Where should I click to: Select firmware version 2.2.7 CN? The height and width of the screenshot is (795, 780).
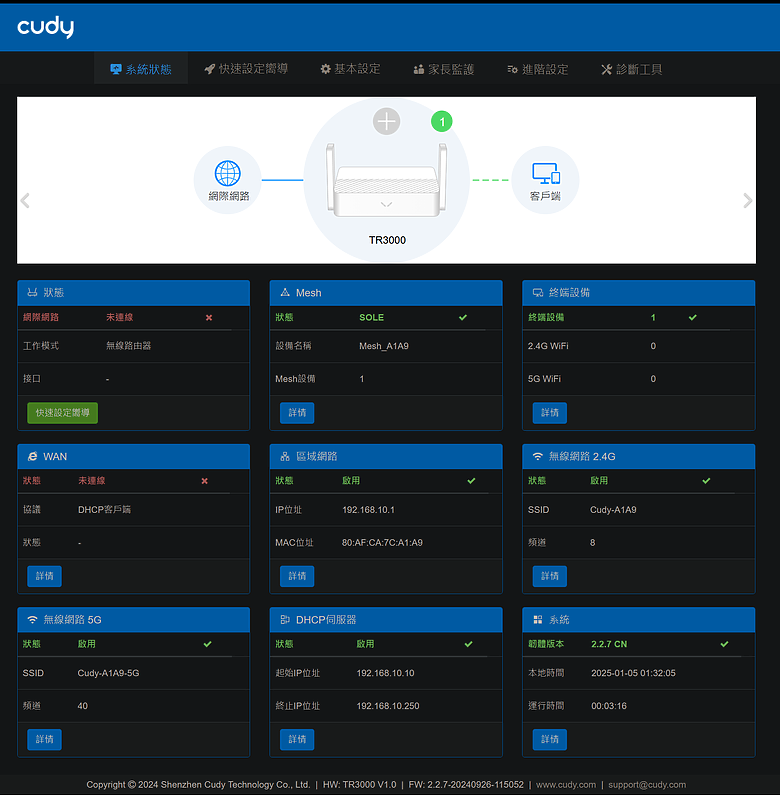[x=609, y=644]
